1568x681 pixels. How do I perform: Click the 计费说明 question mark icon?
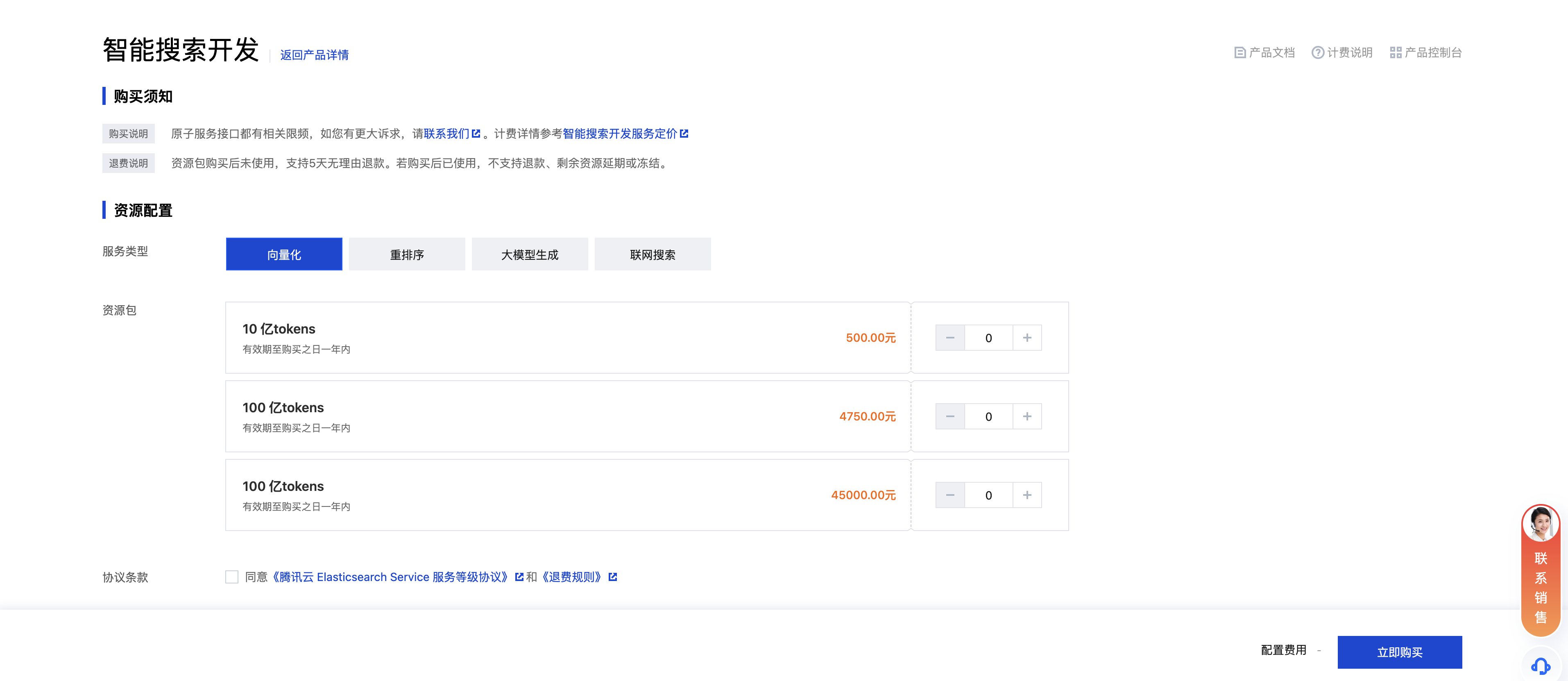click(1317, 53)
